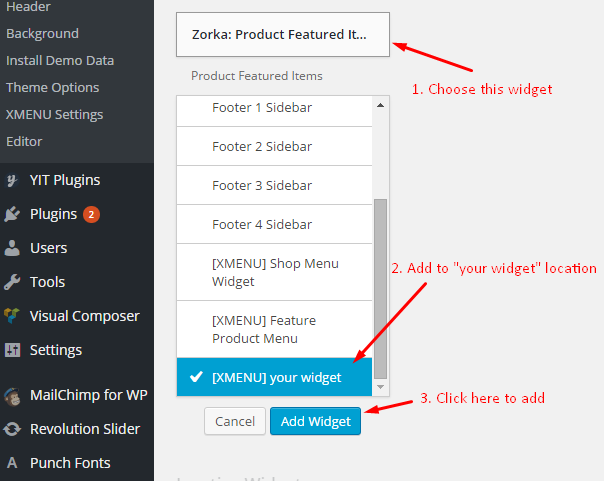Click the Settings sliders icon
This screenshot has height=481, width=604.
[12, 350]
